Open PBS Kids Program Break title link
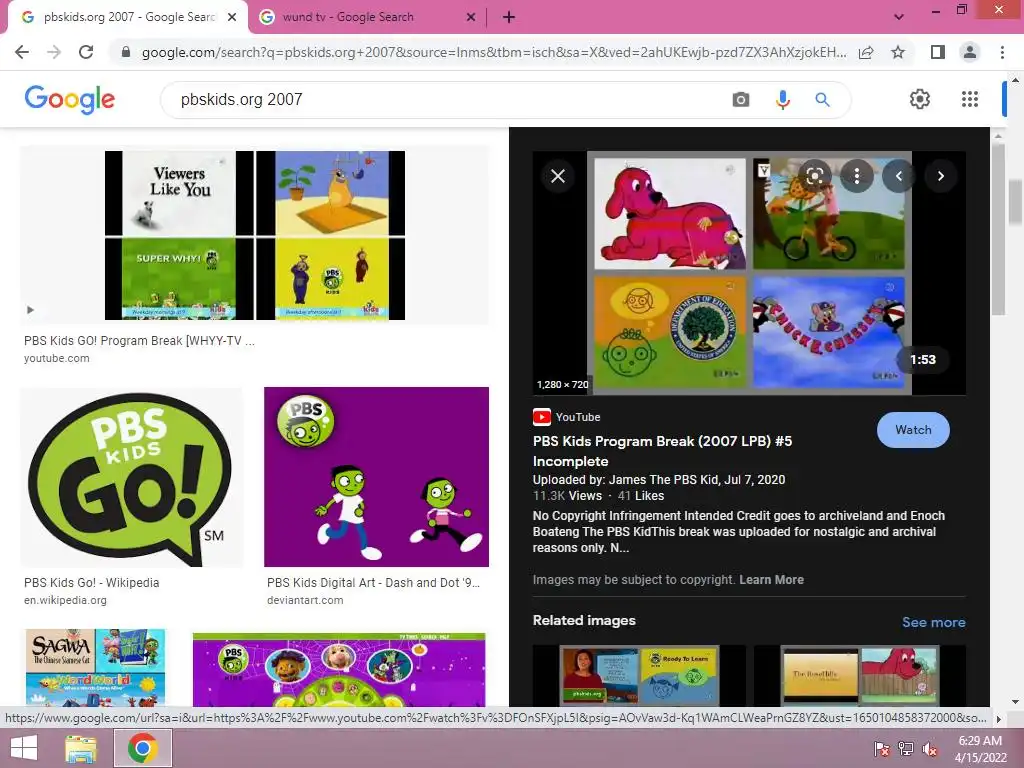 (662, 451)
